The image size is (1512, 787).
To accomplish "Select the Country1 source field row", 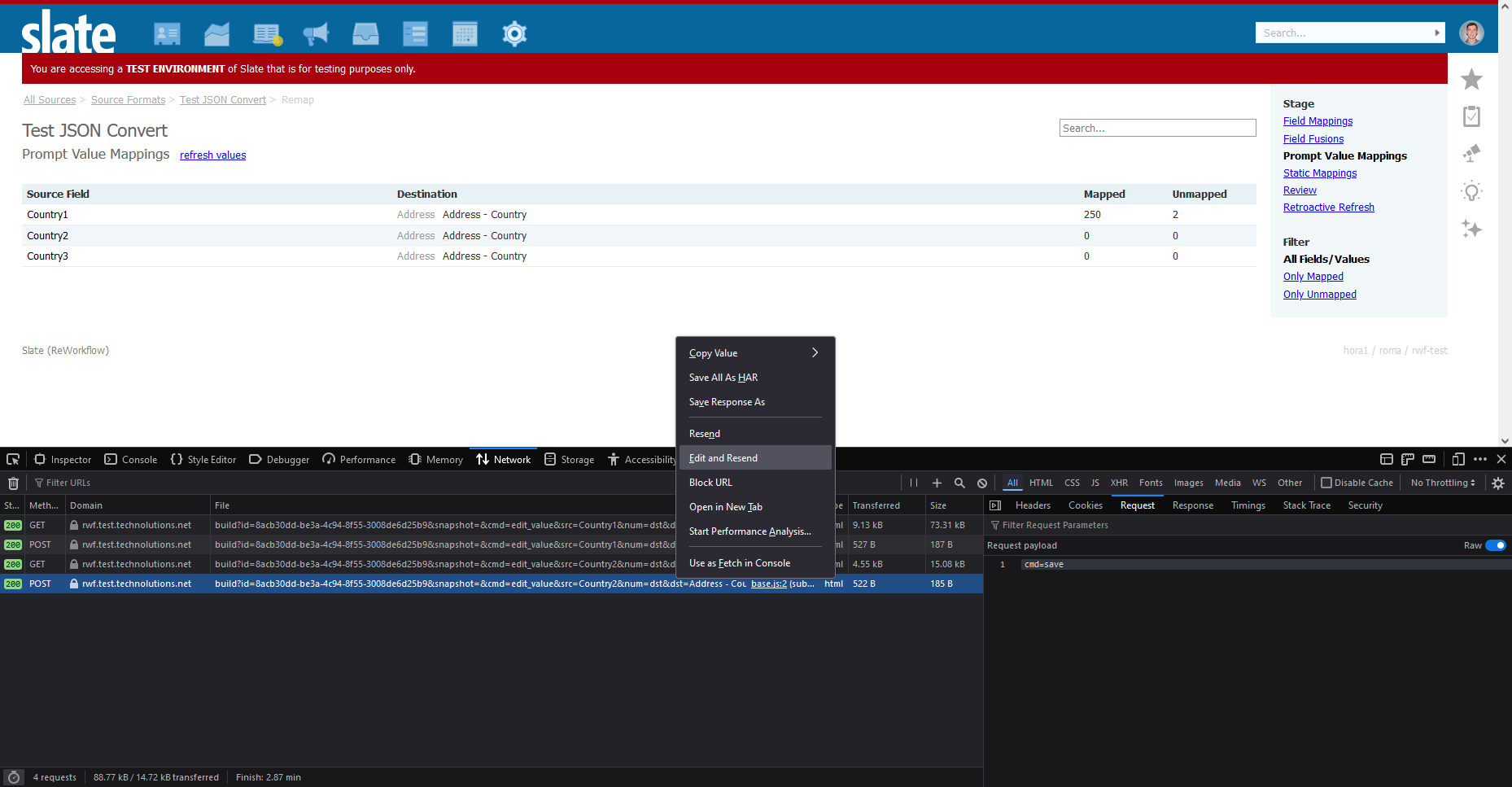I will pyautogui.click(x=639, y=215).
